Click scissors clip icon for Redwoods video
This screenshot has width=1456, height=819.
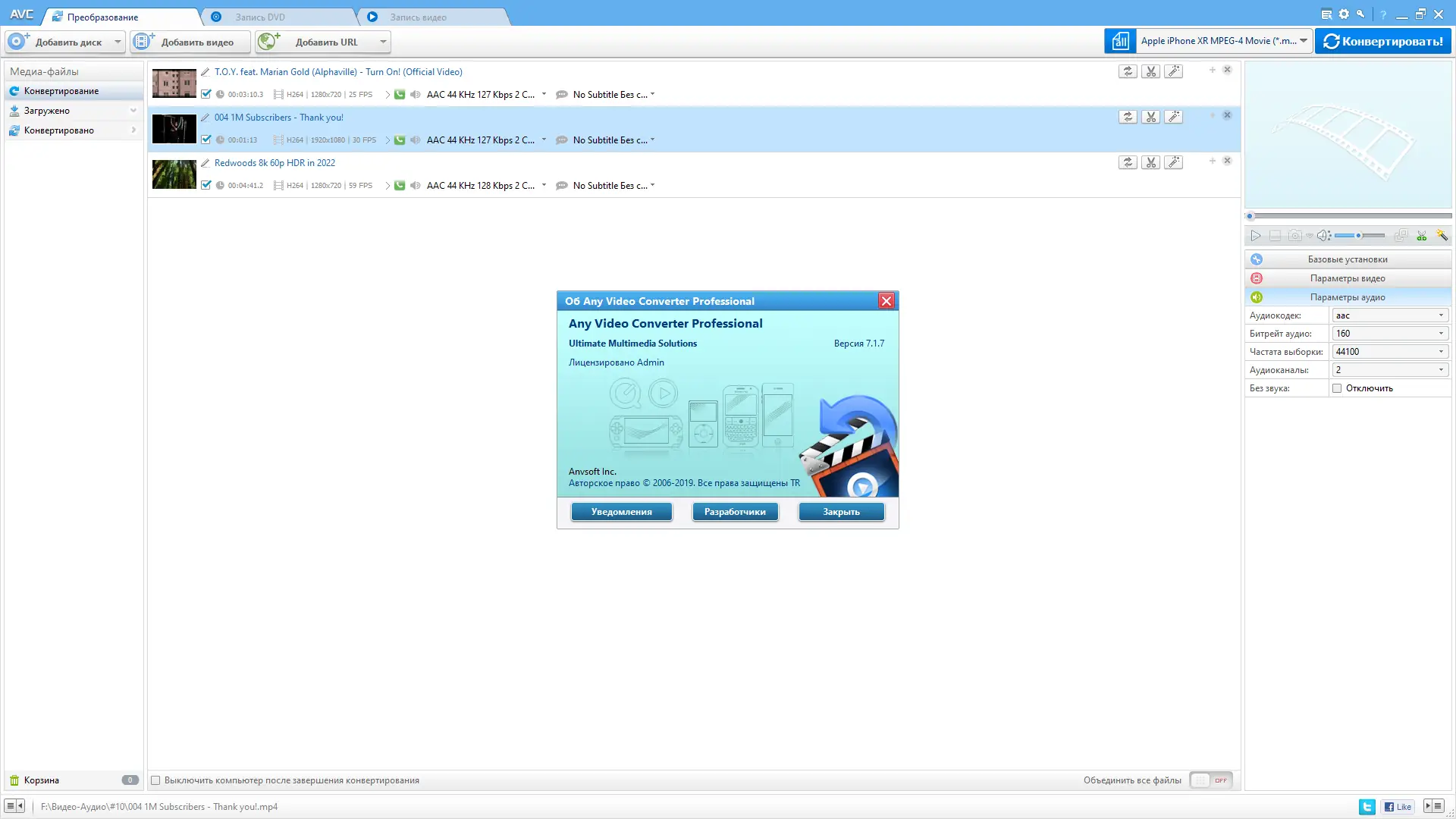[x=1150, y=162]
